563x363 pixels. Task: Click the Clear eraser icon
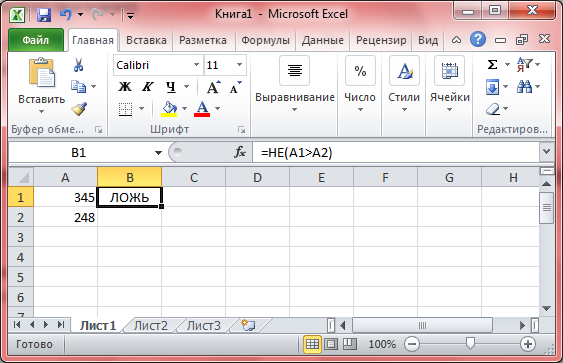pyautogui.click(x=493, y=109)
